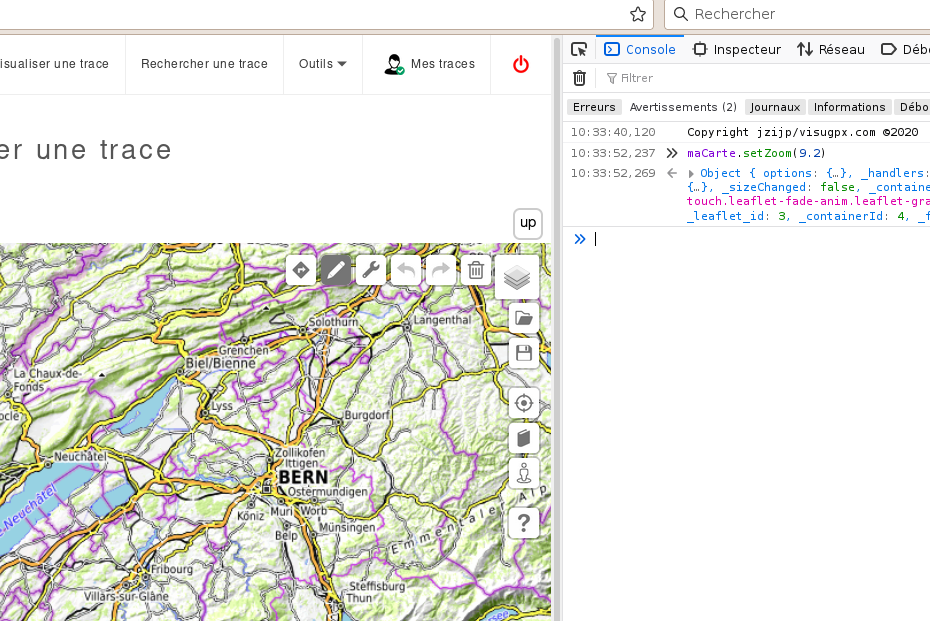Click the question mark help button

tap(523, 522)
